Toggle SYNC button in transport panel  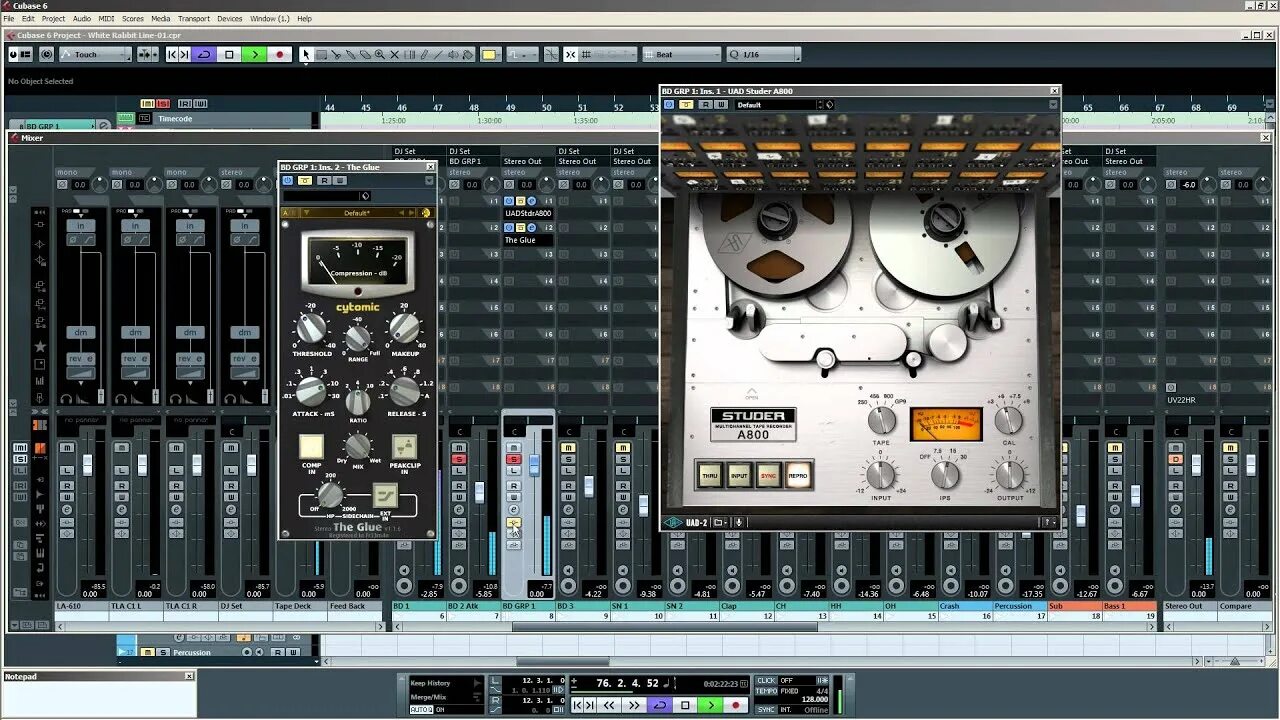click(767, 709)
